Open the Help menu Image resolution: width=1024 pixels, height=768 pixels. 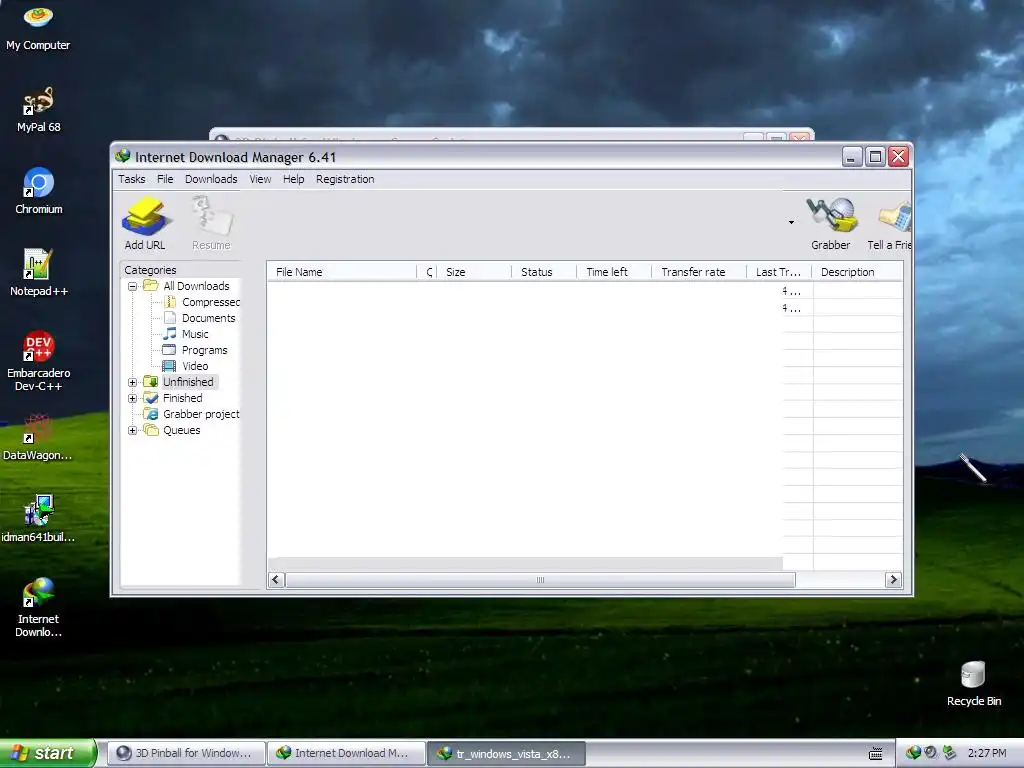[x=293, y=179]
